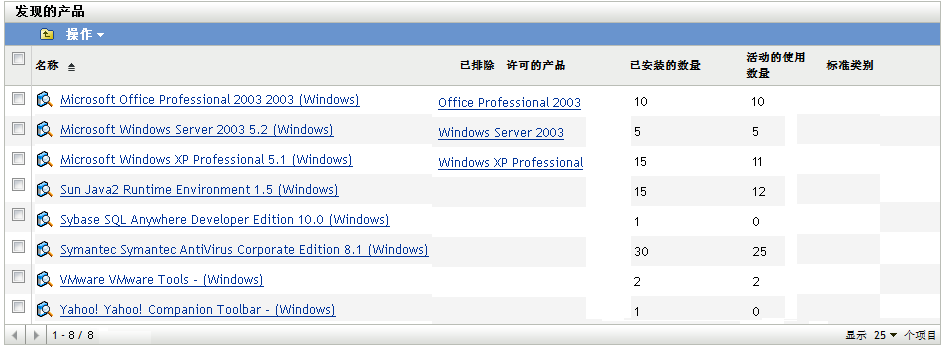
Task: Click product icon beside VMware Tools
Action: click(x=45, y=280)
